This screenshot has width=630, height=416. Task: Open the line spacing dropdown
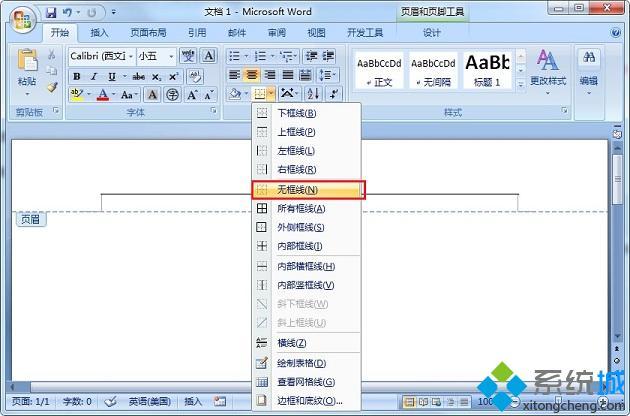coord(327,75)
